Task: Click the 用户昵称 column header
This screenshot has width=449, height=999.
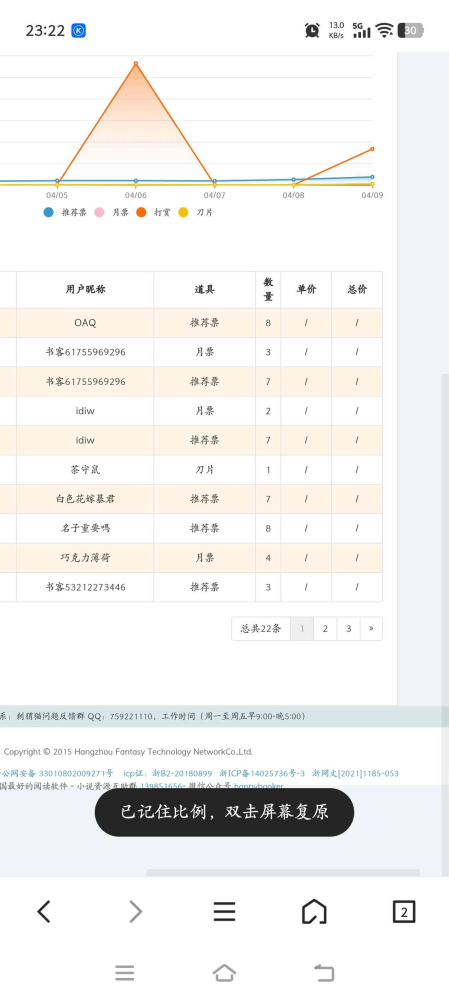Action: [x=85, y=289]
